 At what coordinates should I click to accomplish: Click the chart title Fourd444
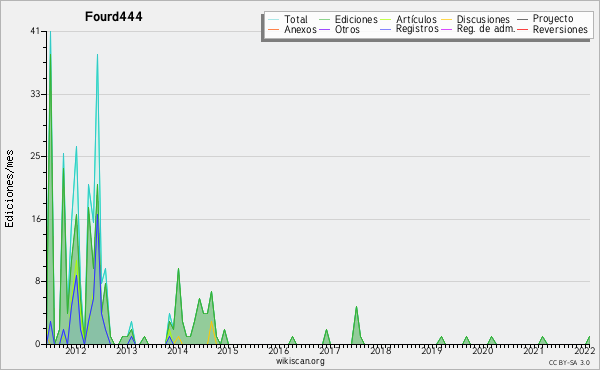114,17
